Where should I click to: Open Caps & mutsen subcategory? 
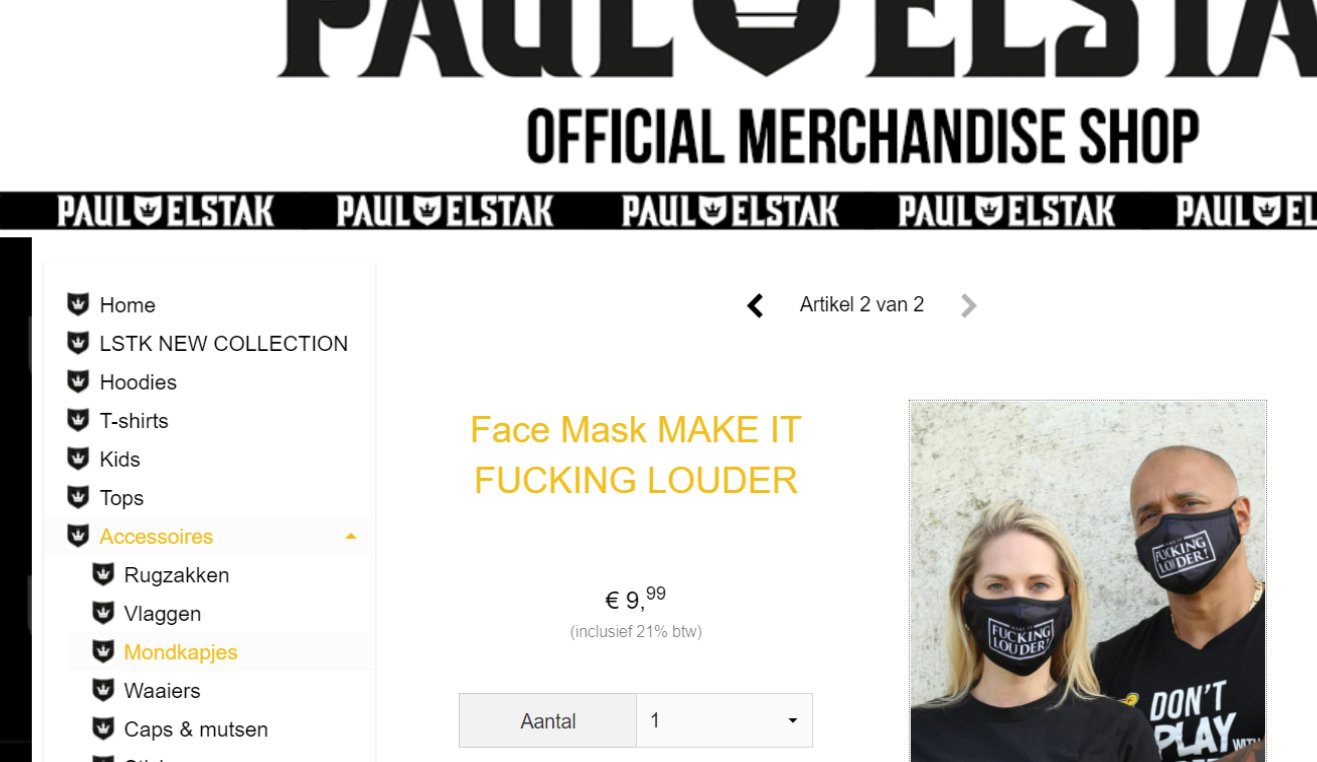pos(196,729)
